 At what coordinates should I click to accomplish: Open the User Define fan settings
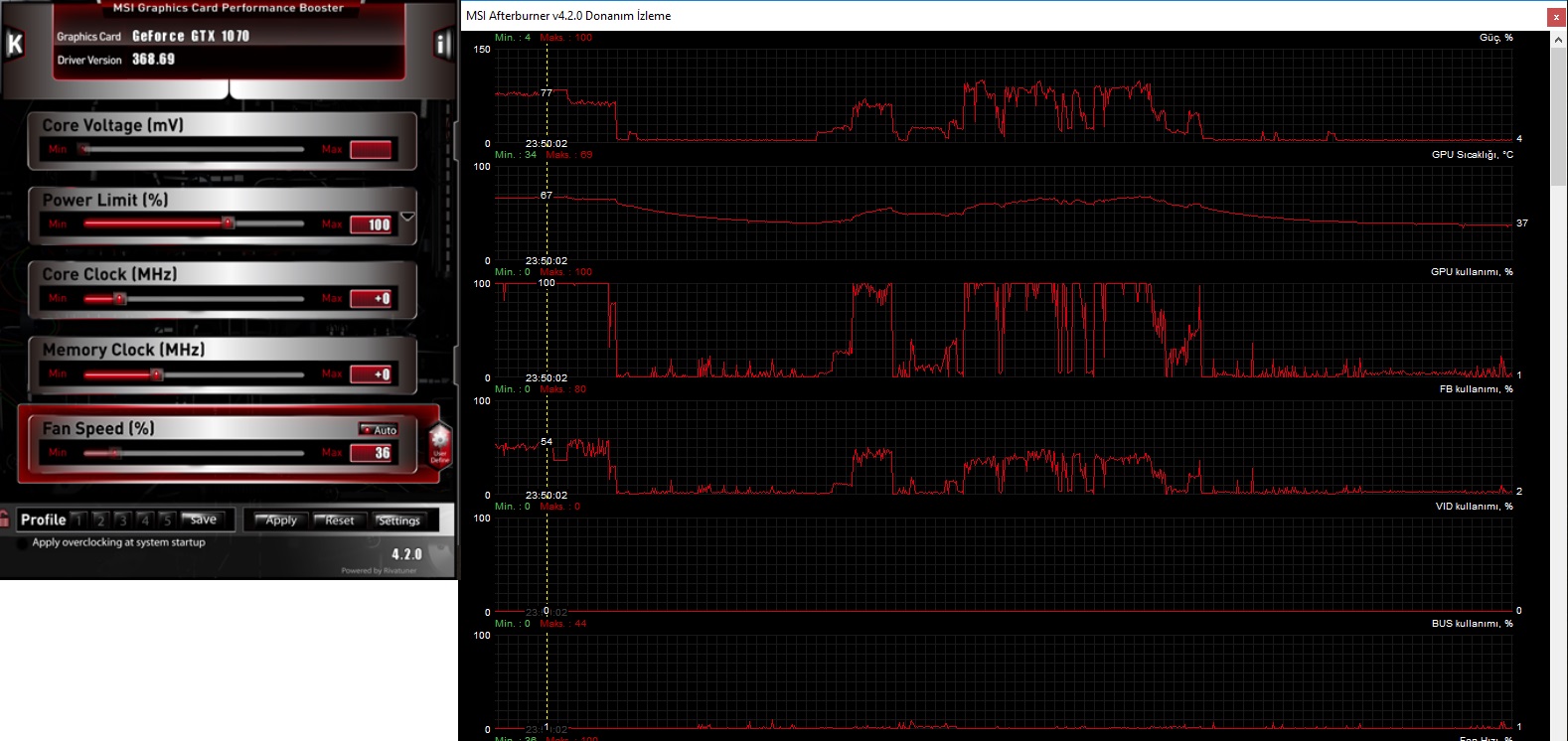(440, 445)
